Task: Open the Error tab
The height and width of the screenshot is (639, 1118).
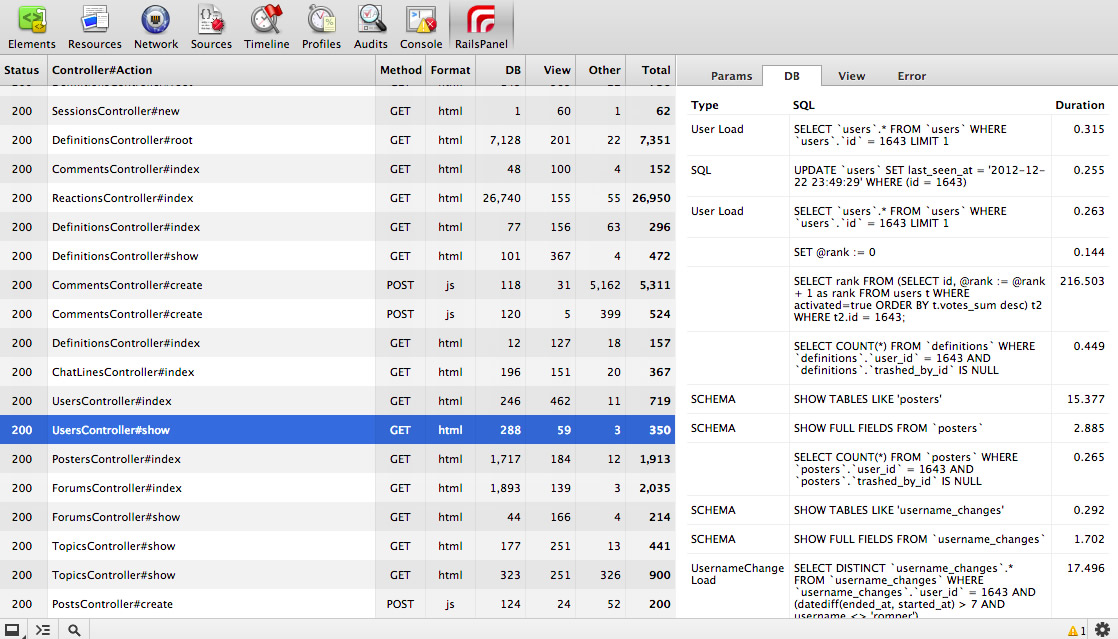Action: pos(911,76)
